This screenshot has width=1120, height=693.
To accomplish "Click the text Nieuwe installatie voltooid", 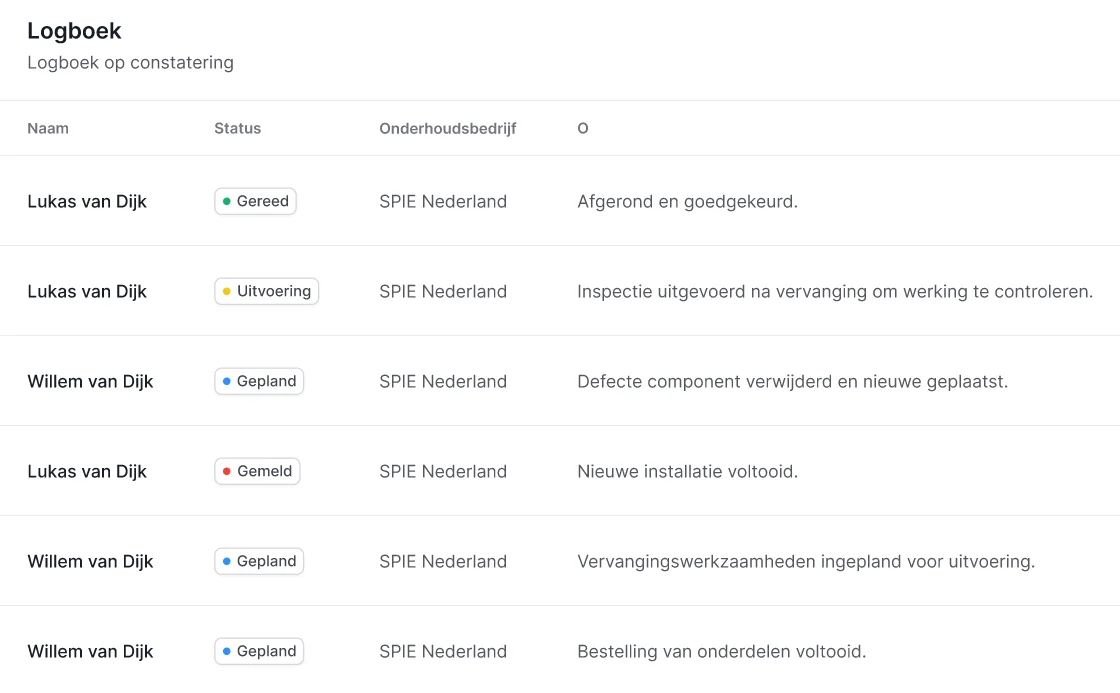I will pyautogui.click(x=687, y=471).
